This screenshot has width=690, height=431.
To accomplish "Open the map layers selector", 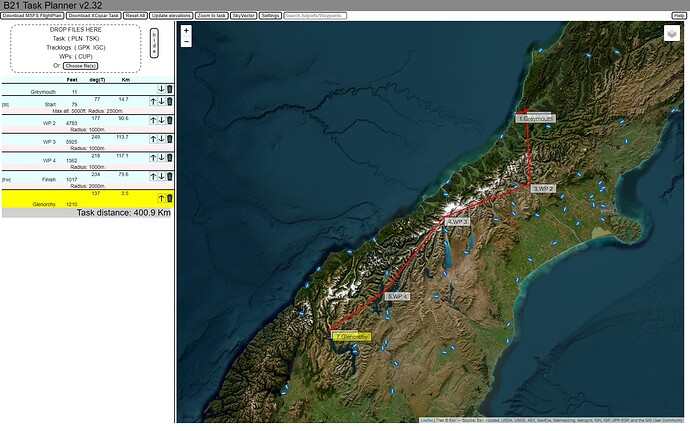I will (672, 33).
